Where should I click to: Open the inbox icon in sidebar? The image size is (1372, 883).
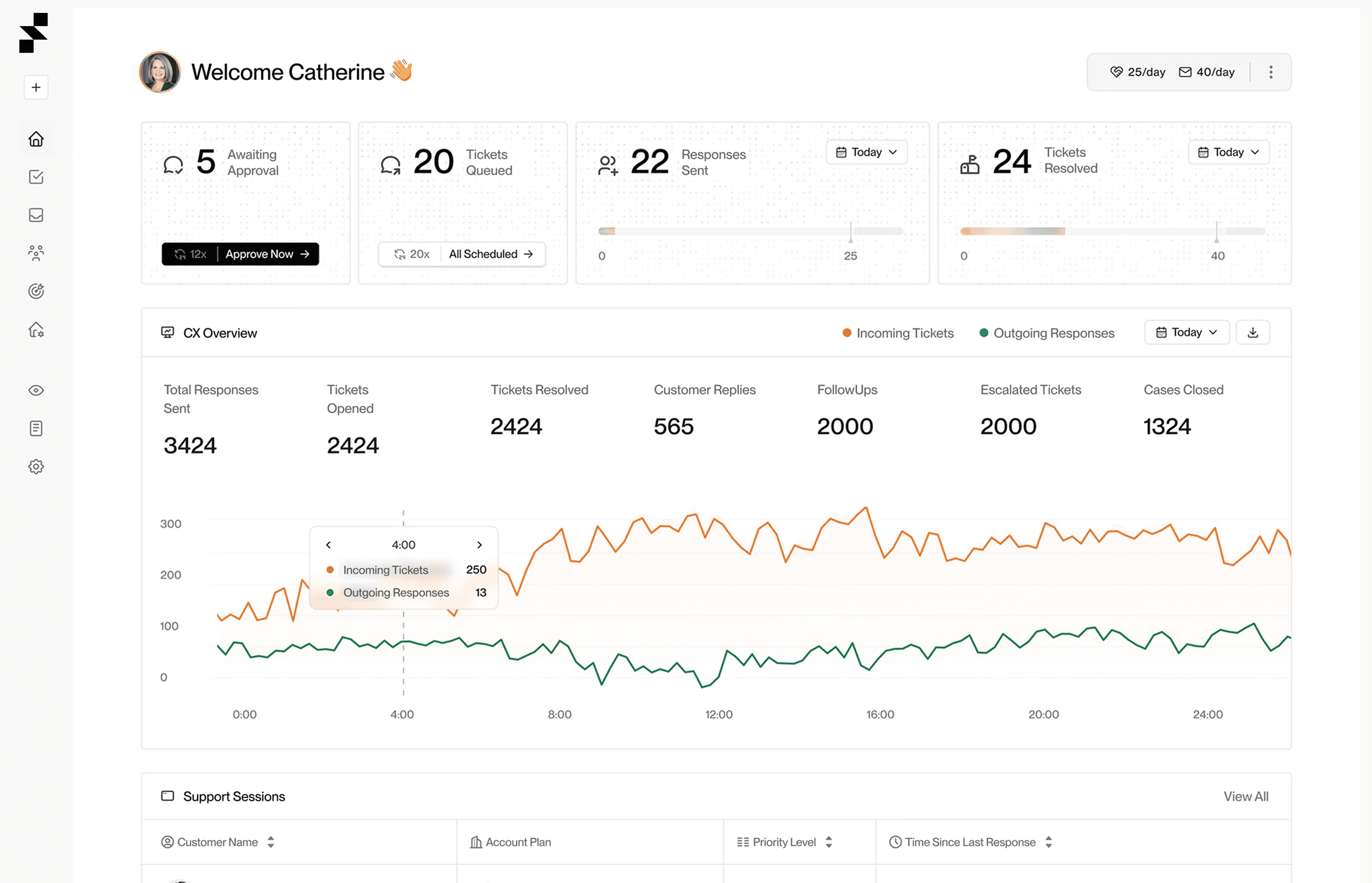coord(36,215)
